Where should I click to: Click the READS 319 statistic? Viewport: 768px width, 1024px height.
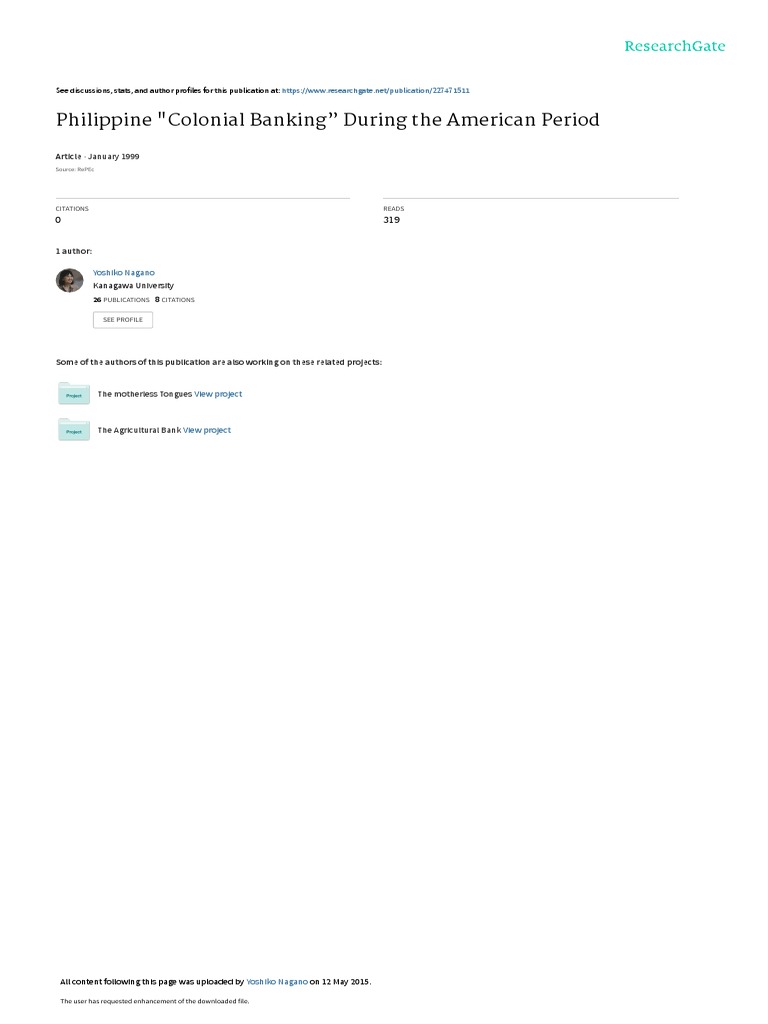(392, 214)
